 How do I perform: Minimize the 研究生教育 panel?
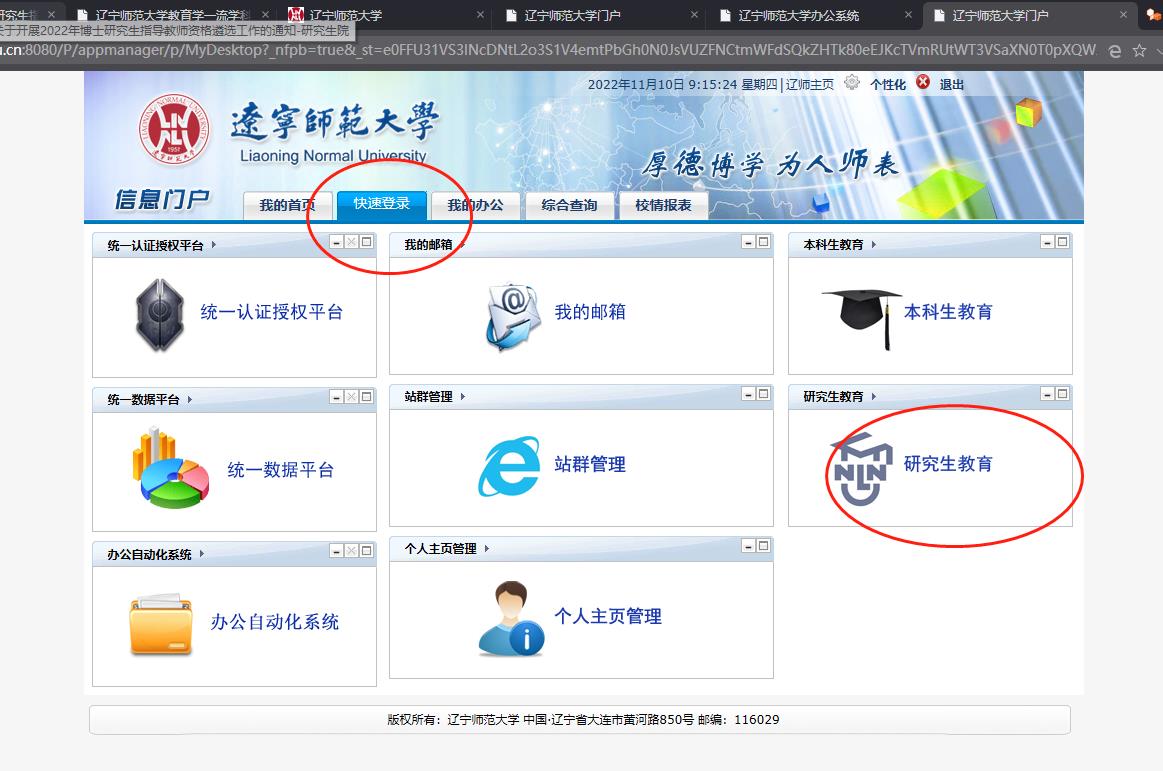pos(1047,394)
